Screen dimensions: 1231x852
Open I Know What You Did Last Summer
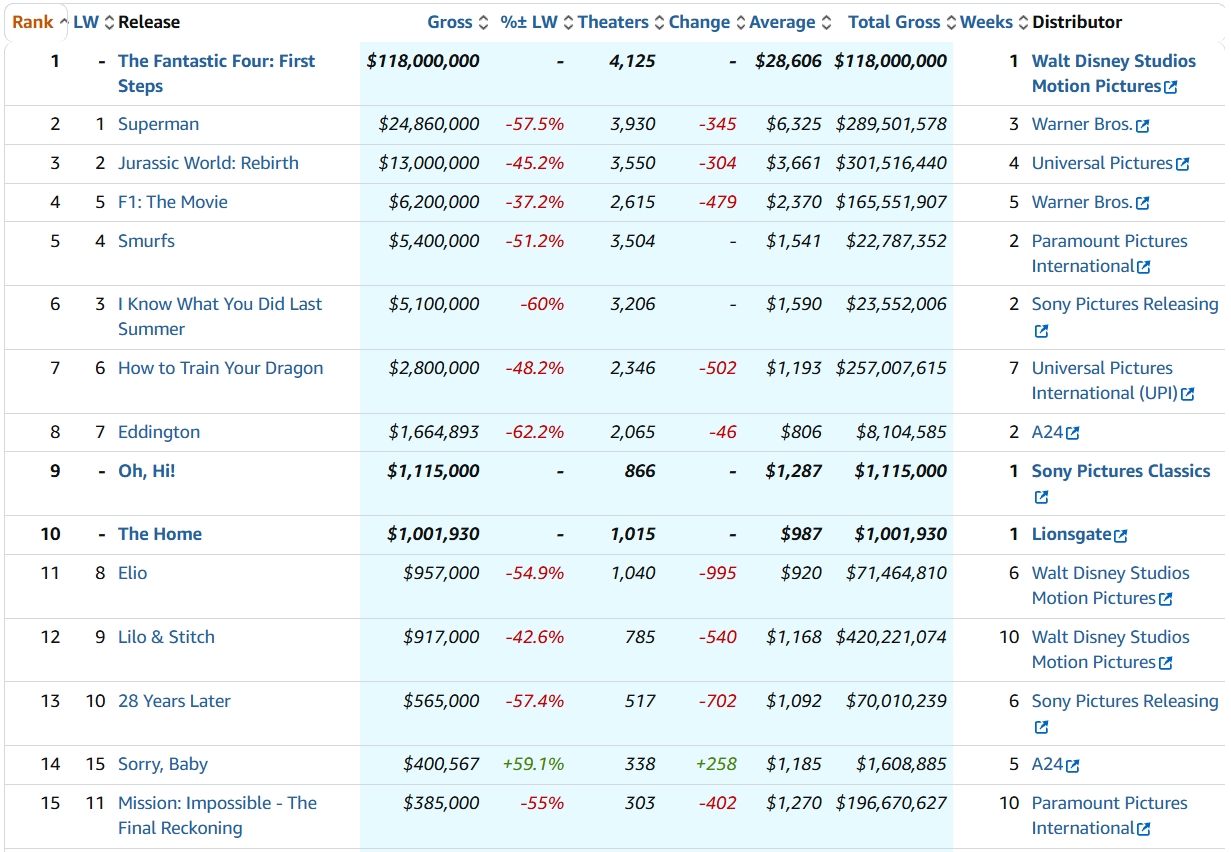(220, 316)
